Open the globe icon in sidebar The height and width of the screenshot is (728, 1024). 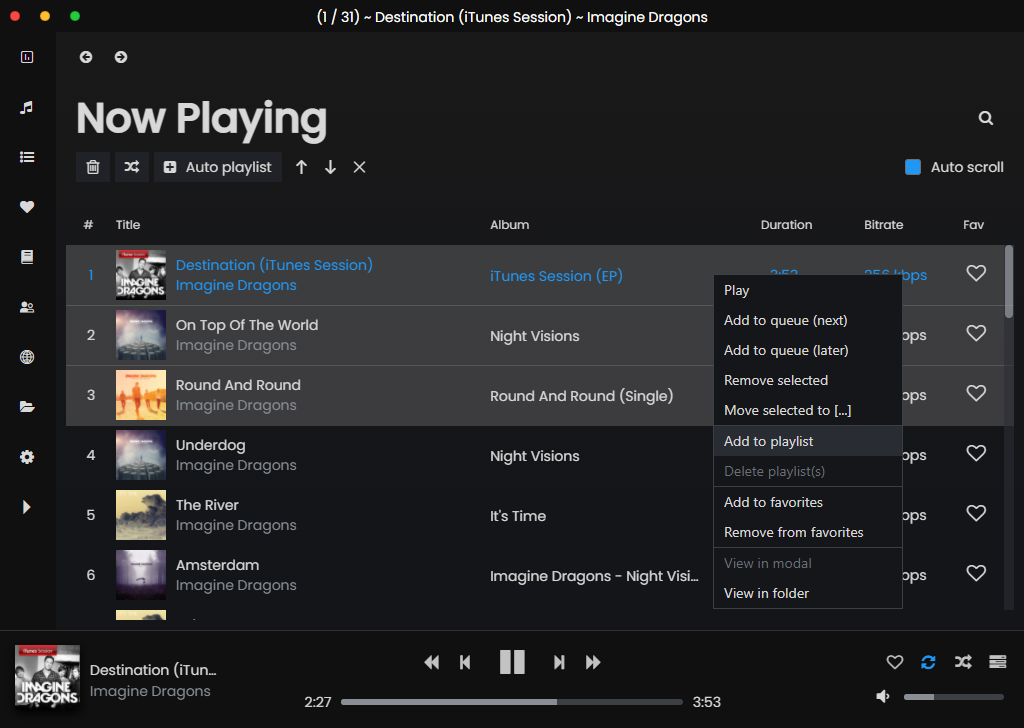tap(27, 357)
